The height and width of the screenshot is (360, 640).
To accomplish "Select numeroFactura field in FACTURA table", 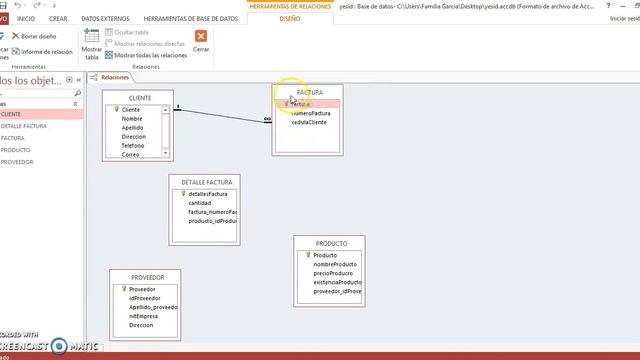I will tap(311, 113).
